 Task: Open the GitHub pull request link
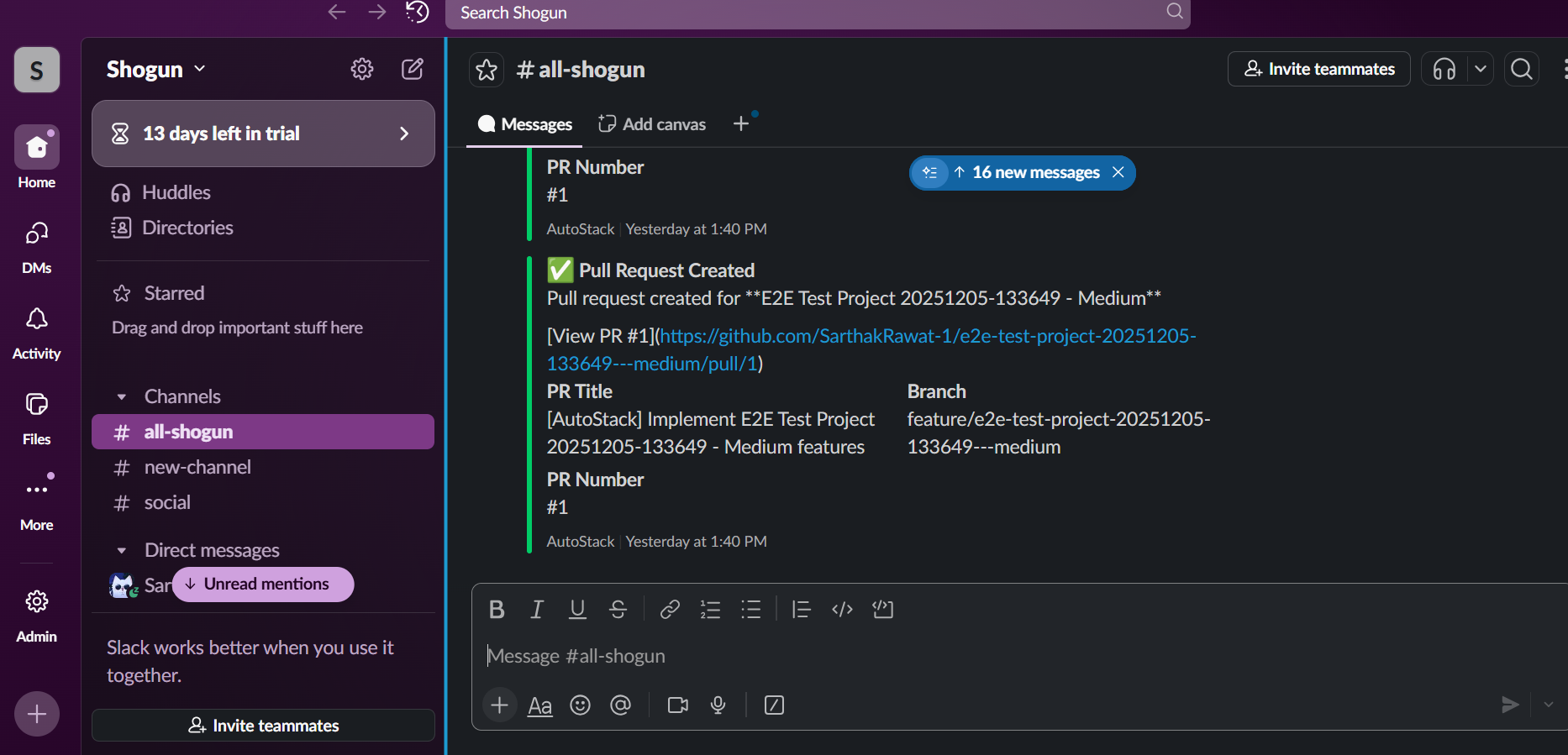click(x=871, y=349)
